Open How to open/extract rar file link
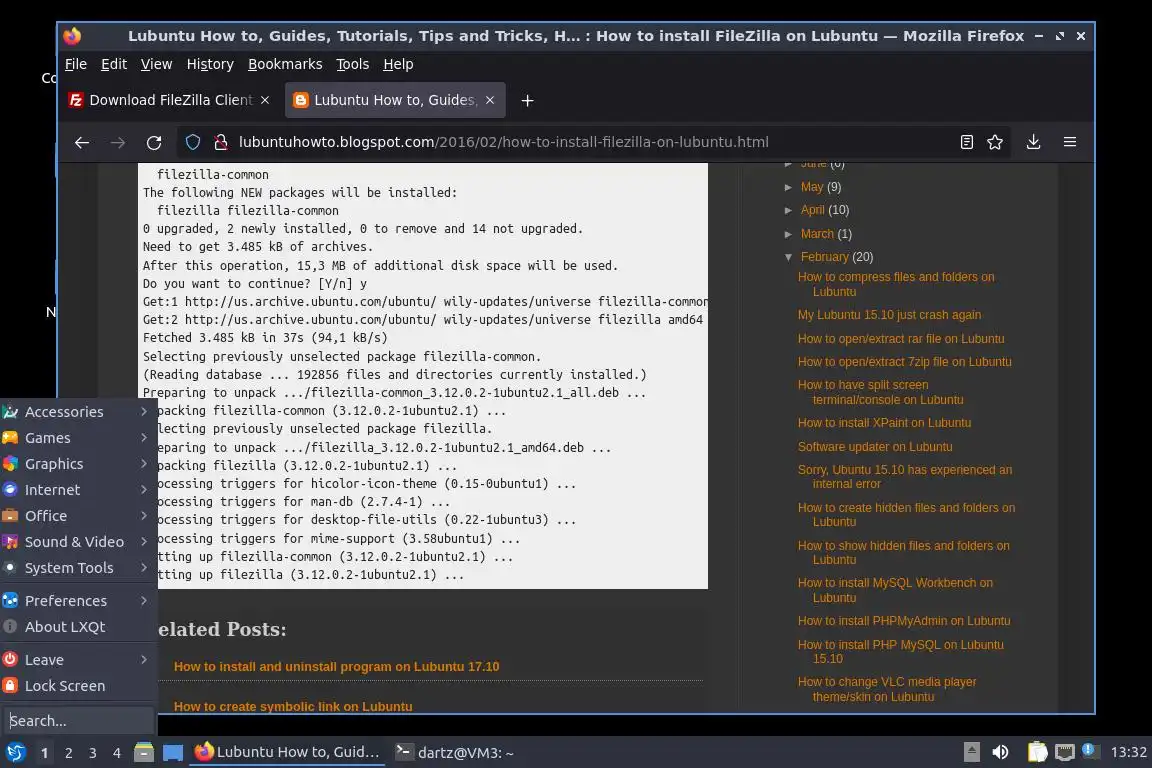 (901, 339)
